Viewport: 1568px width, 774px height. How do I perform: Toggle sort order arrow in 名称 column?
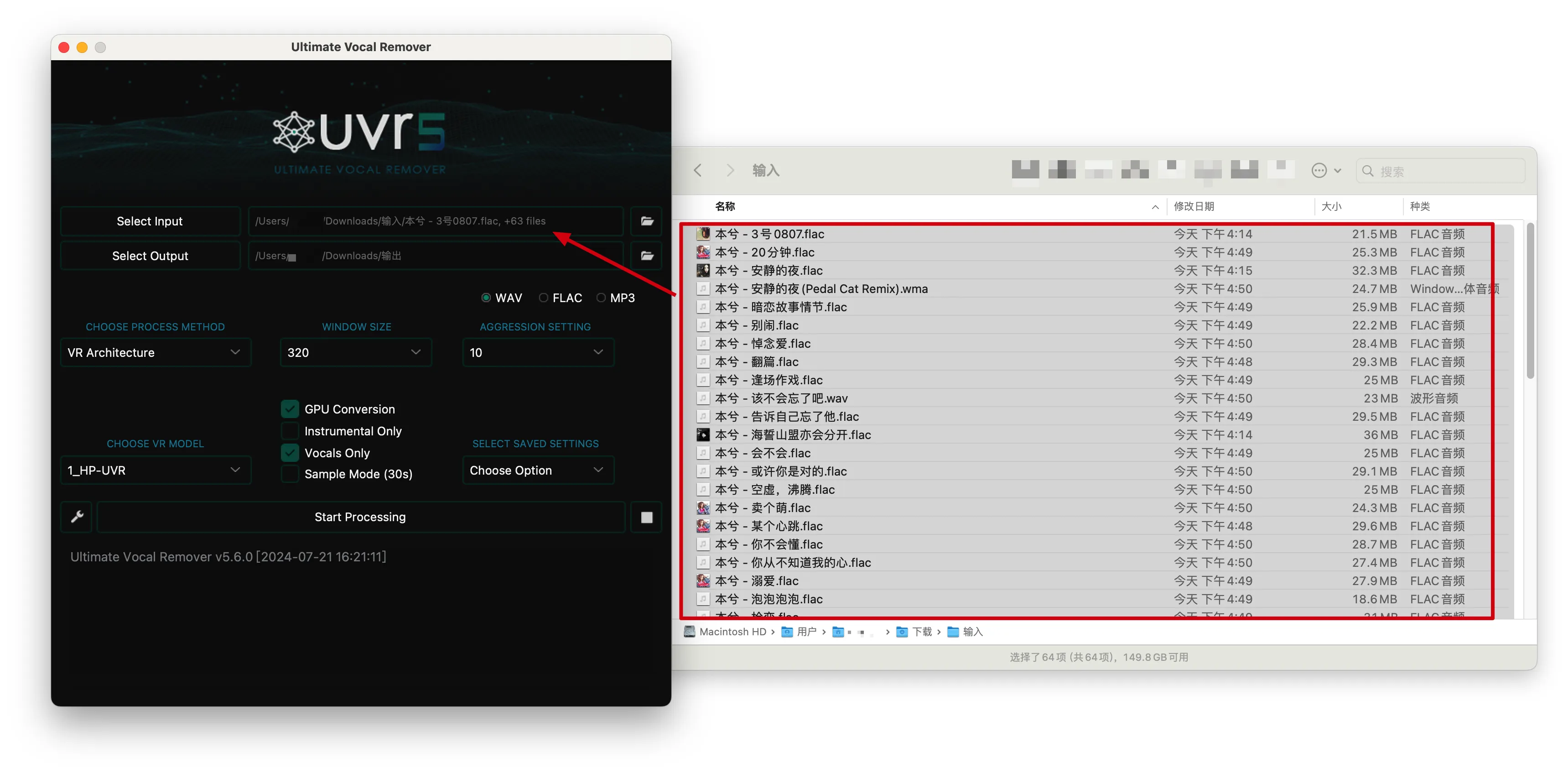tap(1155, 207)
